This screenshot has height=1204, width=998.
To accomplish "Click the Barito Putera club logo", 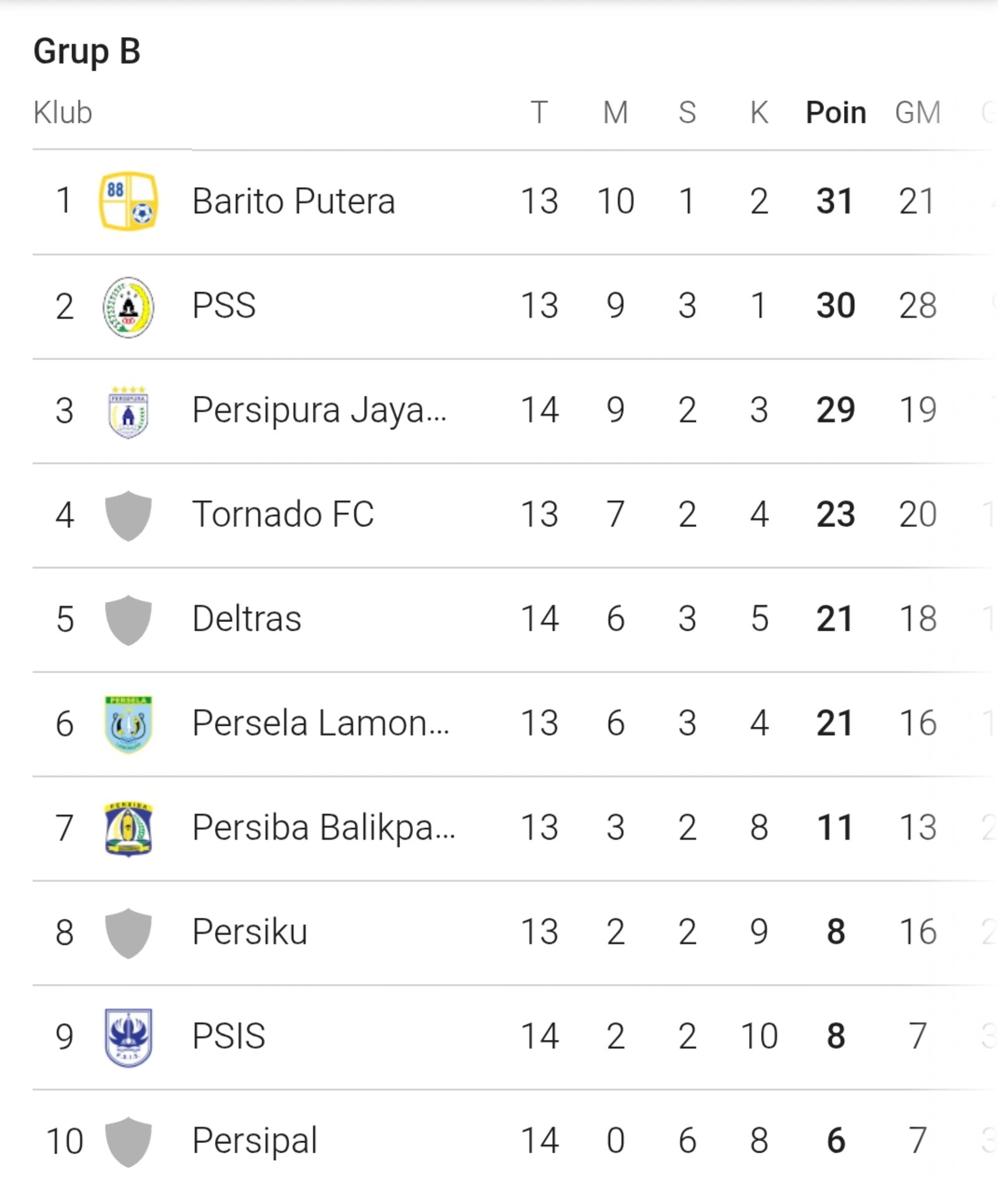I will (x=128, y=201).
